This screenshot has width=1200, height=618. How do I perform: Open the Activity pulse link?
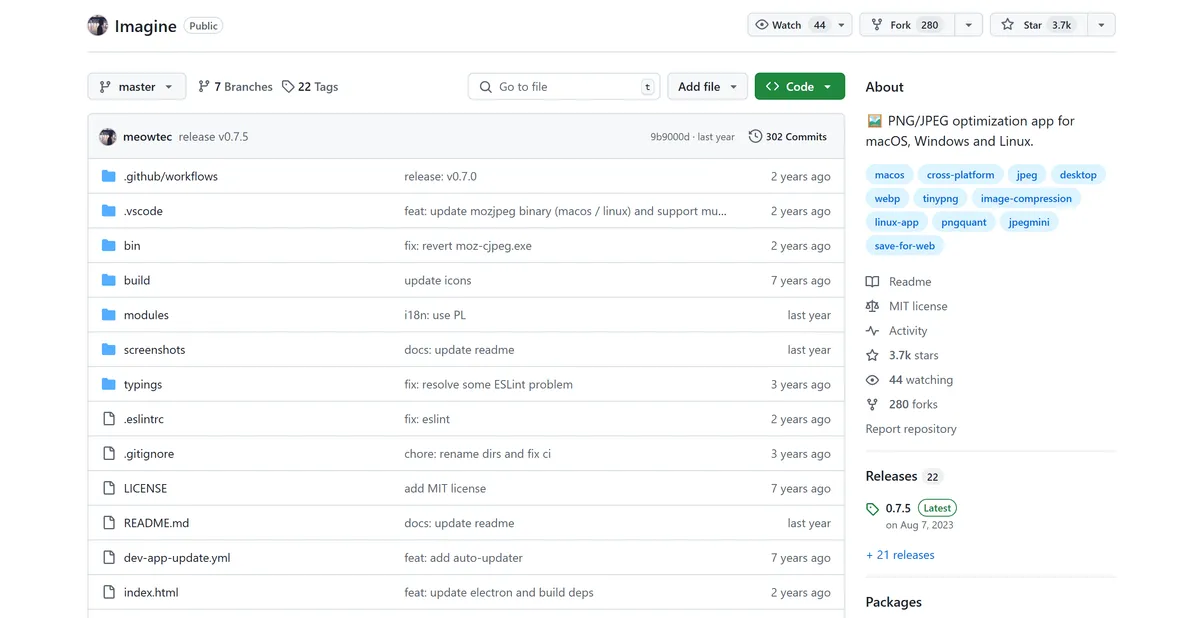tap(873, 331)
